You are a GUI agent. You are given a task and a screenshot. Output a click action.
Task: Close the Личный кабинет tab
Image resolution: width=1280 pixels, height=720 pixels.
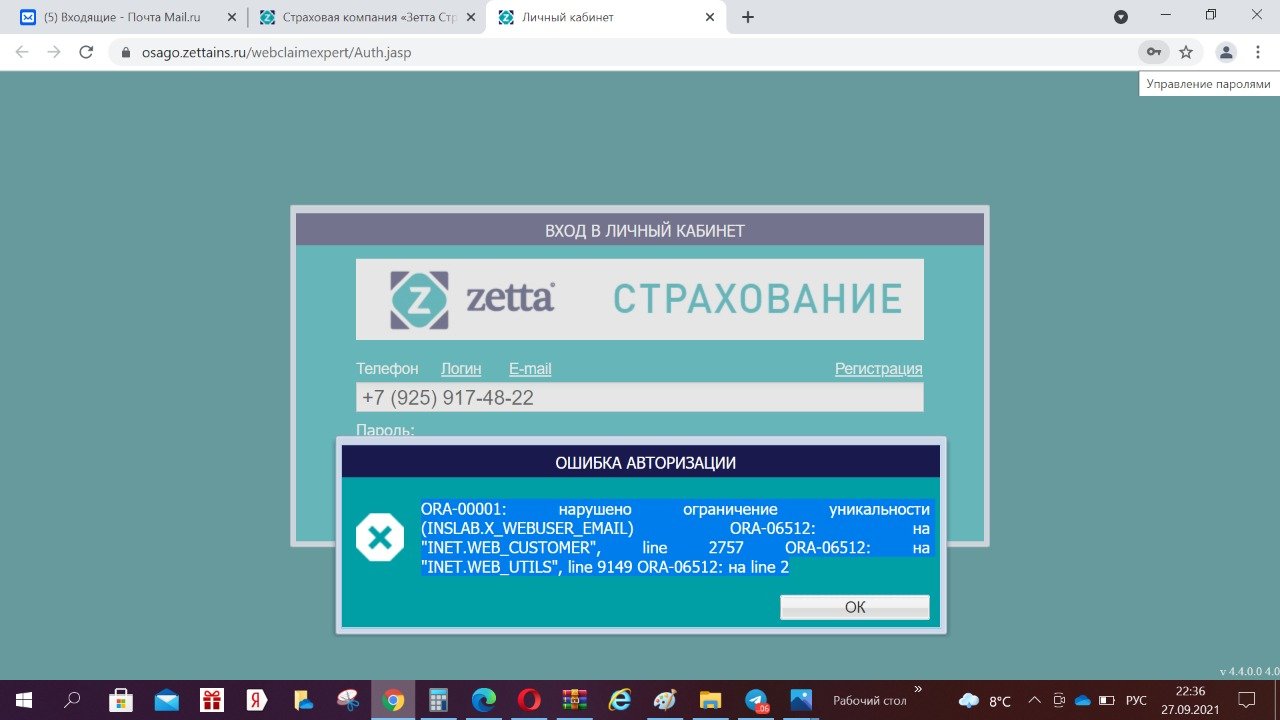(x=710, y=17)
